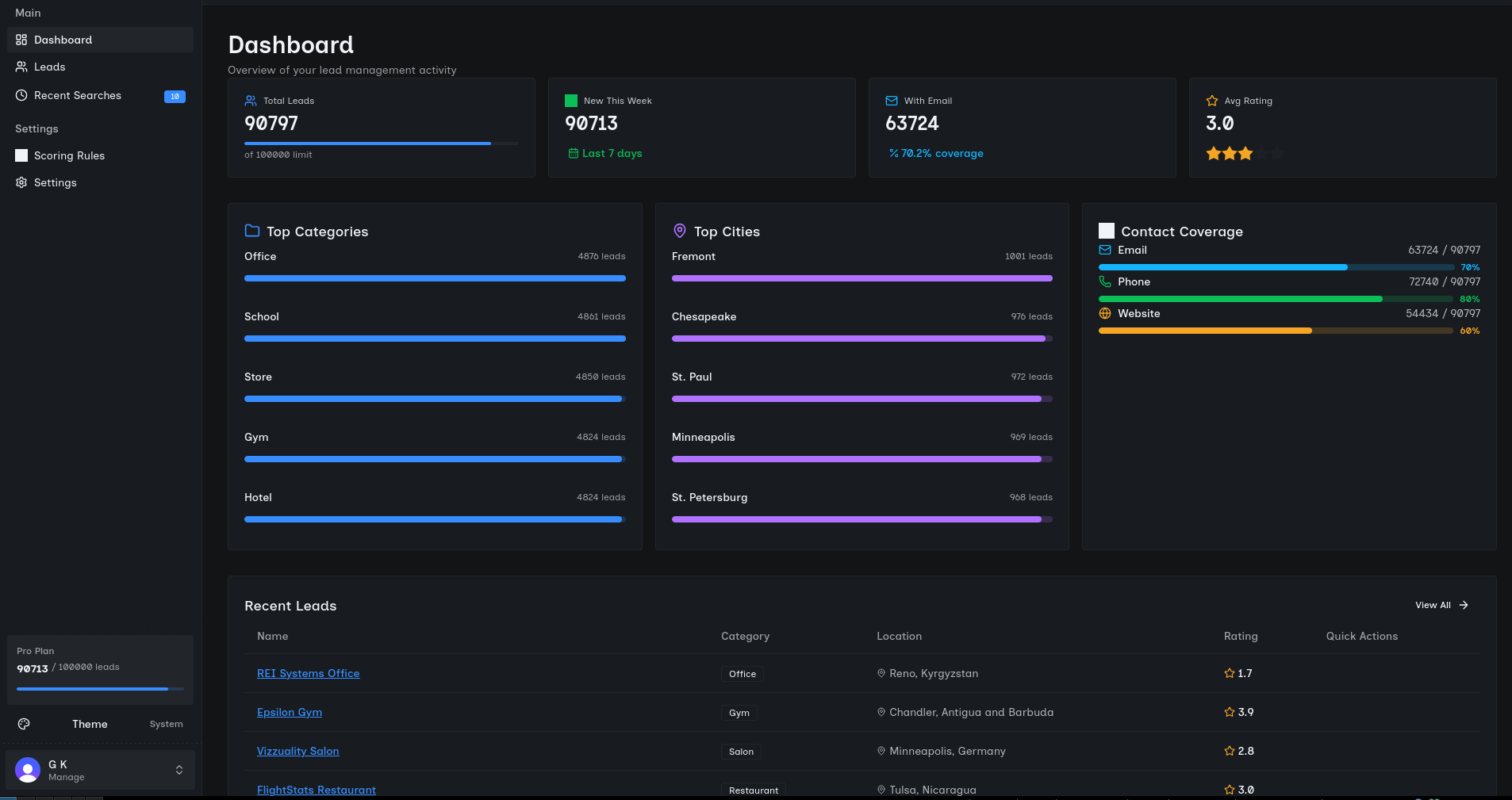Click the Website coverage progress bar
The width and height of the screenshot is (1512, 800).
tap(1276, 331)
